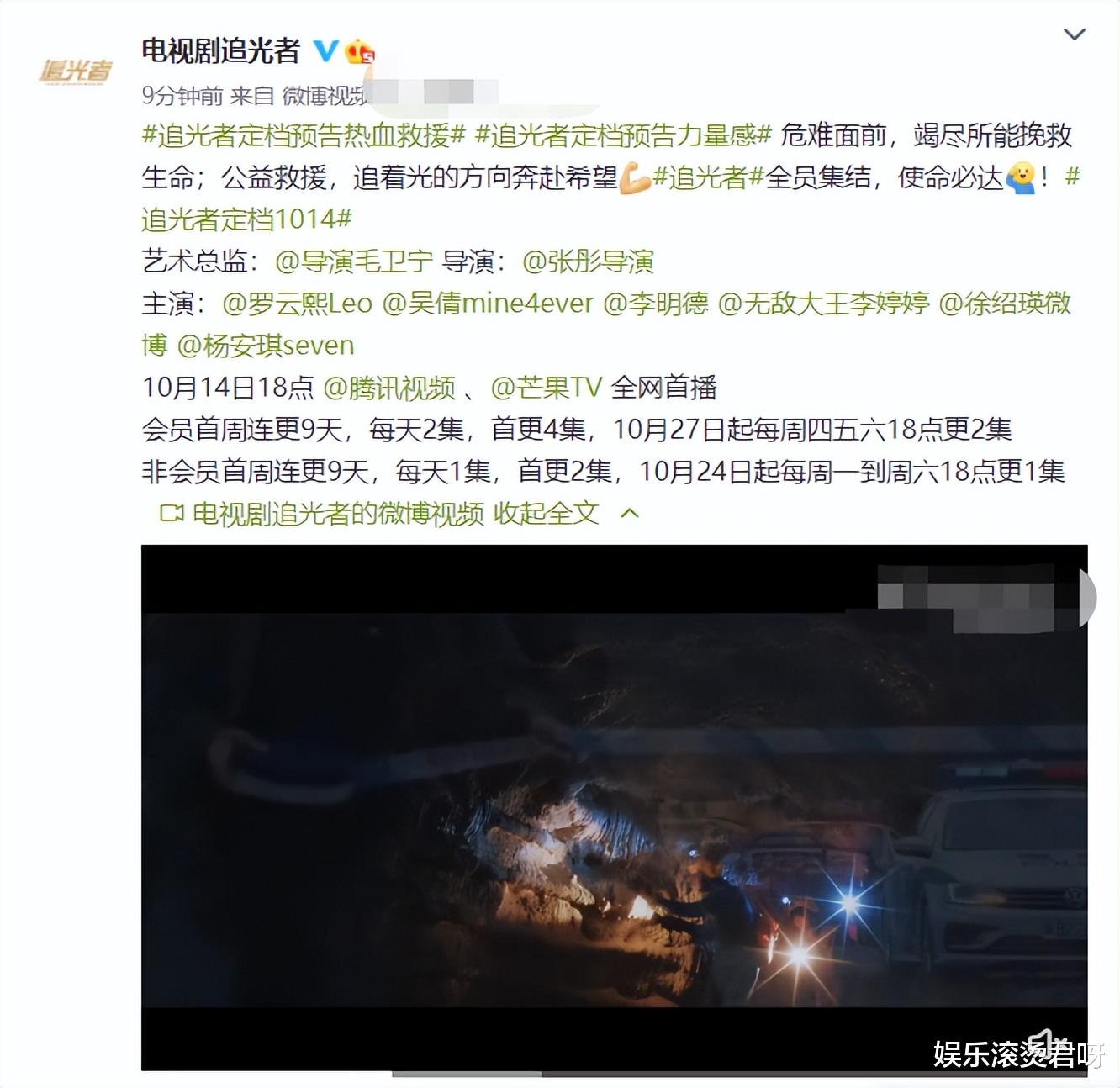Viewport: 1120px width, 1088px height.
Task: Open hashtag #追光者定档预告热血救援#
Action: (304, 135)
